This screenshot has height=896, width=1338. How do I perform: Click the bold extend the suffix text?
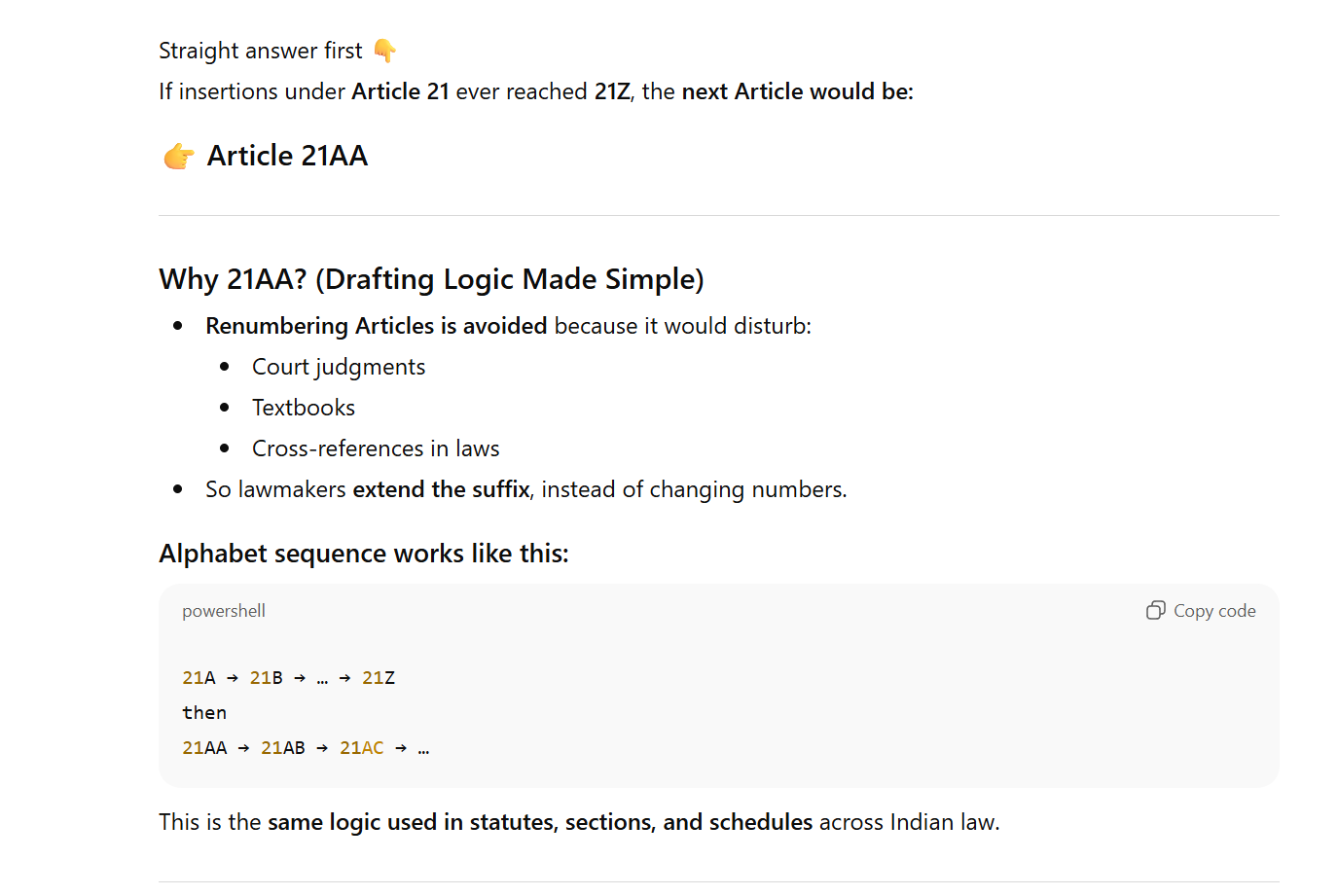(x=441, y=489)
